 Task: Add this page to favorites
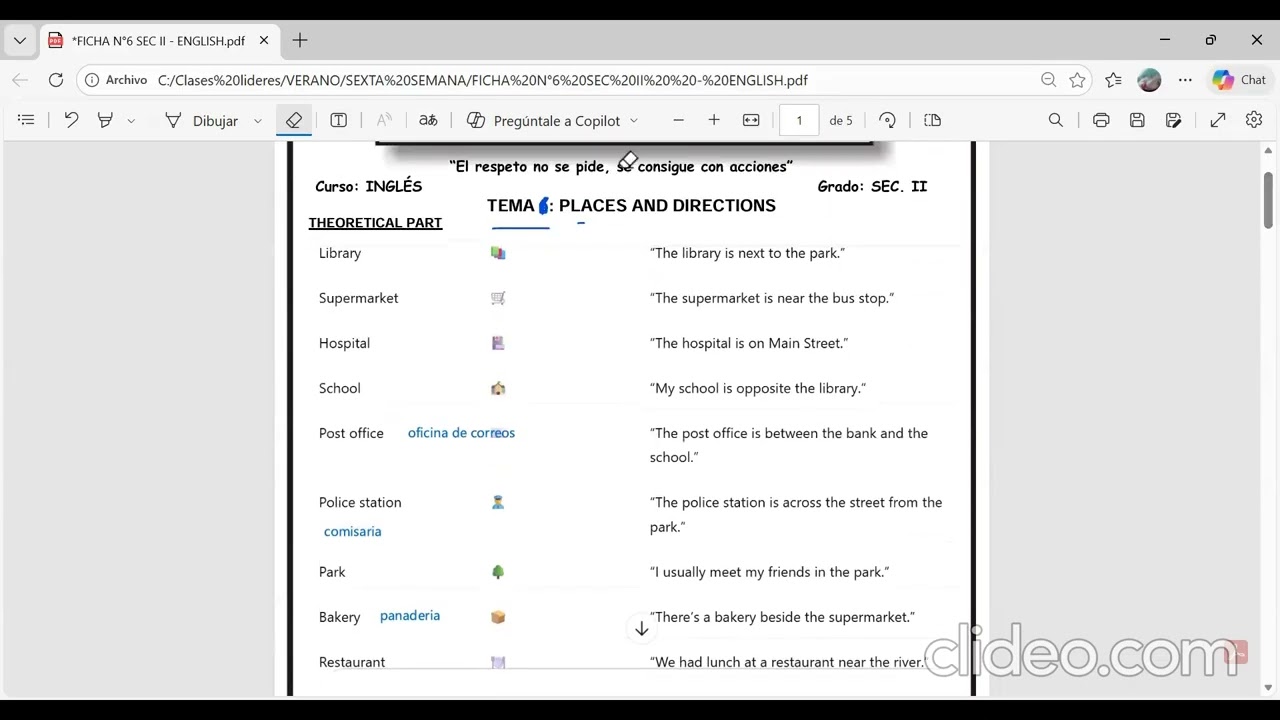click(x=1077, y=80)
